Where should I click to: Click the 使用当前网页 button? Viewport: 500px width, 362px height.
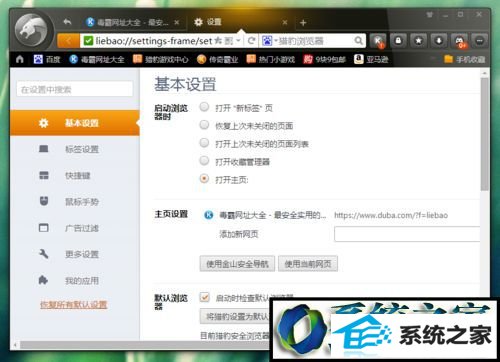[x=308, y=264]
